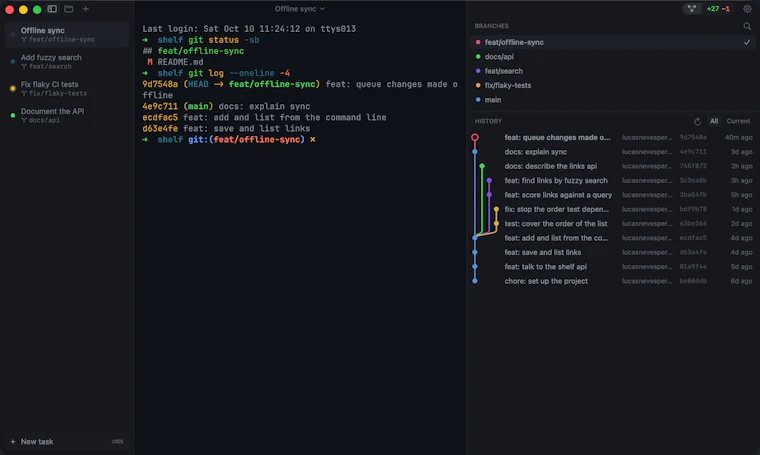Click the plus icon for new tab
Screen dimensions: 760x455
point(85,9)
